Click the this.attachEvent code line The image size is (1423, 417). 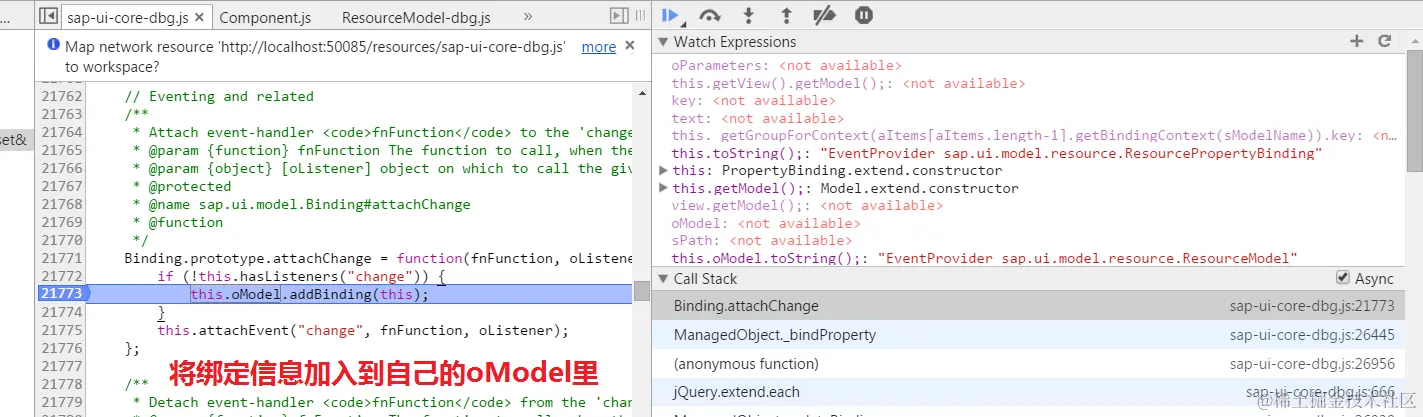(363, 330)
